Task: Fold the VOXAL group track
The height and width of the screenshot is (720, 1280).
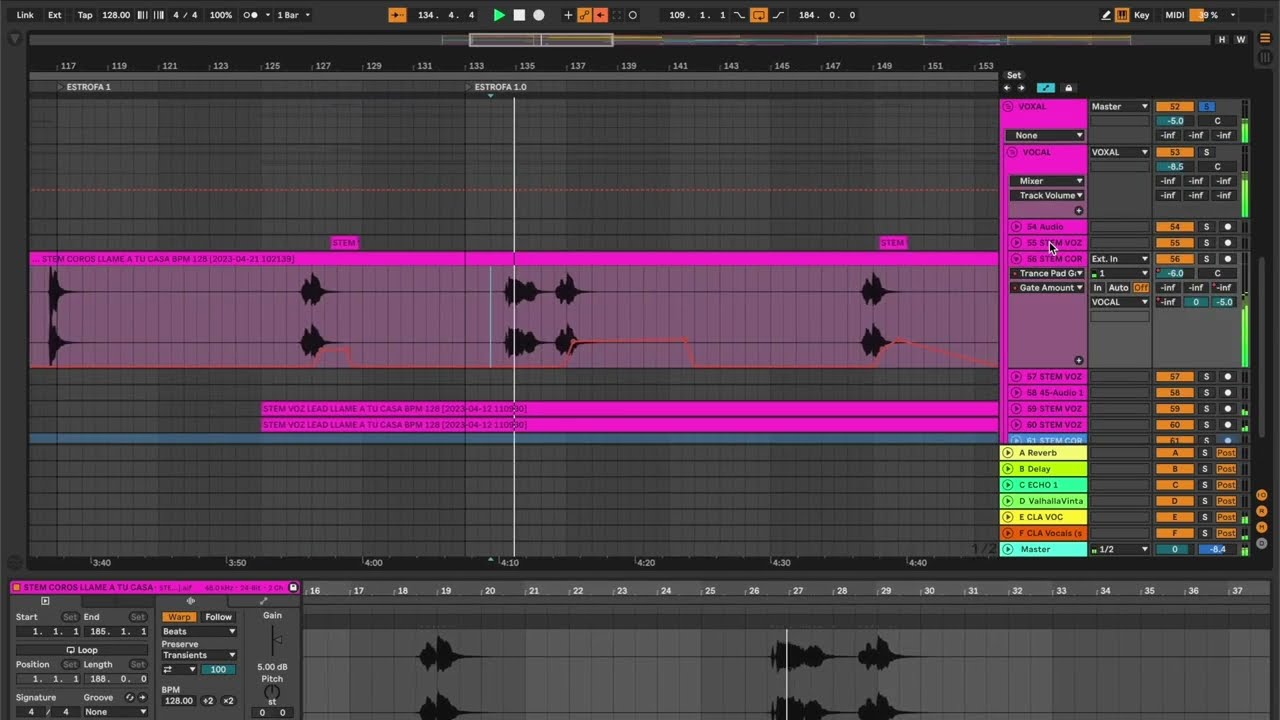Action: pos(1008,106)
